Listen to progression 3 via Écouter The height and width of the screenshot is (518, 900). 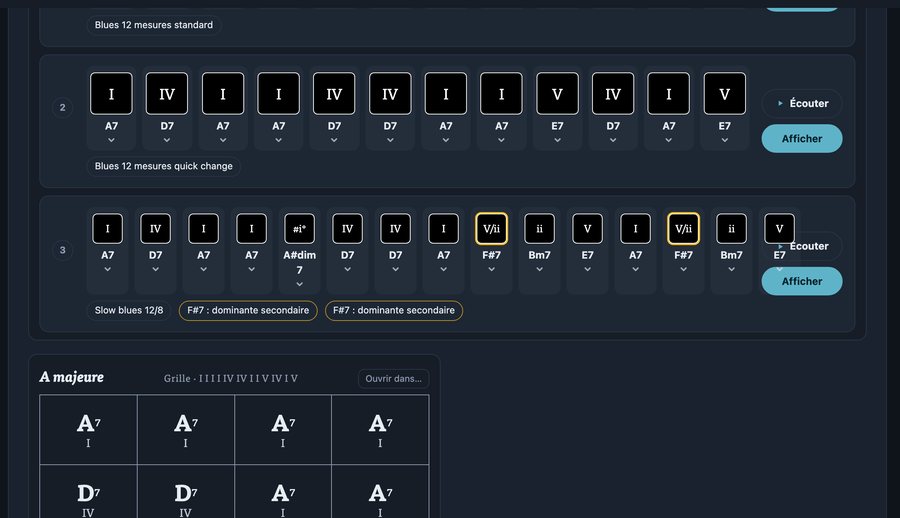[809, 246]
